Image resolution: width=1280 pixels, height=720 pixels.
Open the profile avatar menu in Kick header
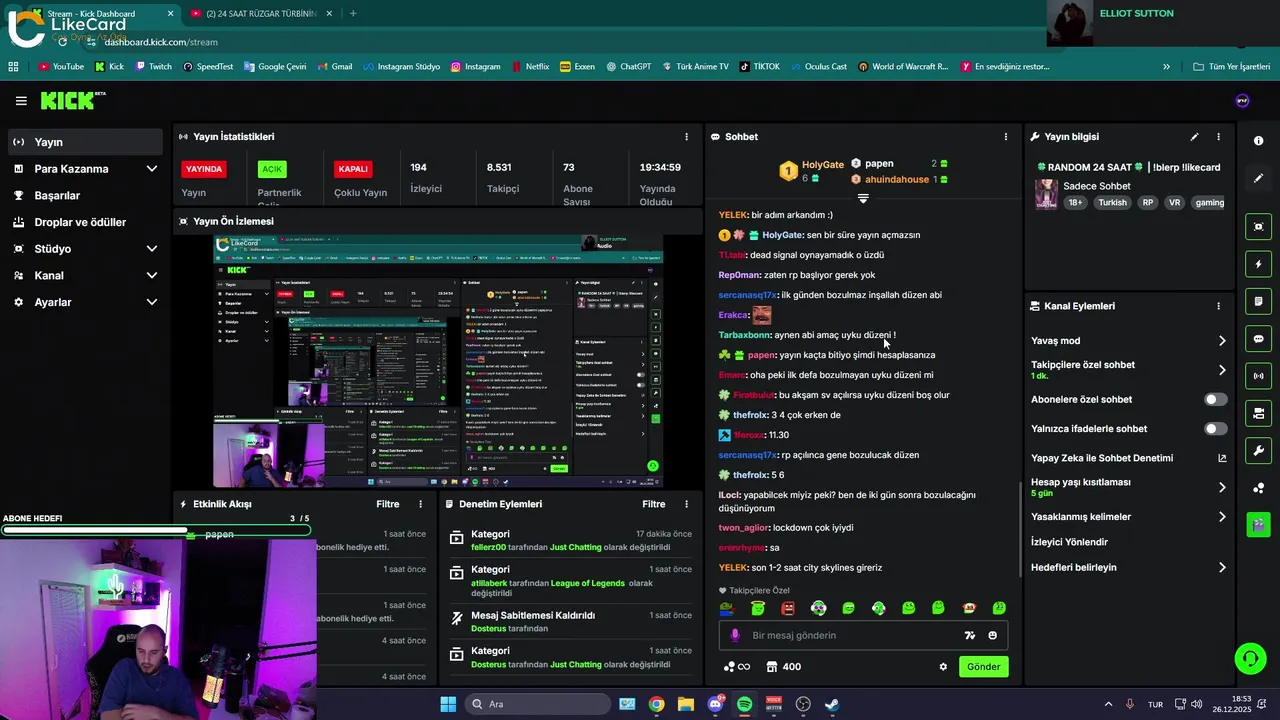(1242, 101)
